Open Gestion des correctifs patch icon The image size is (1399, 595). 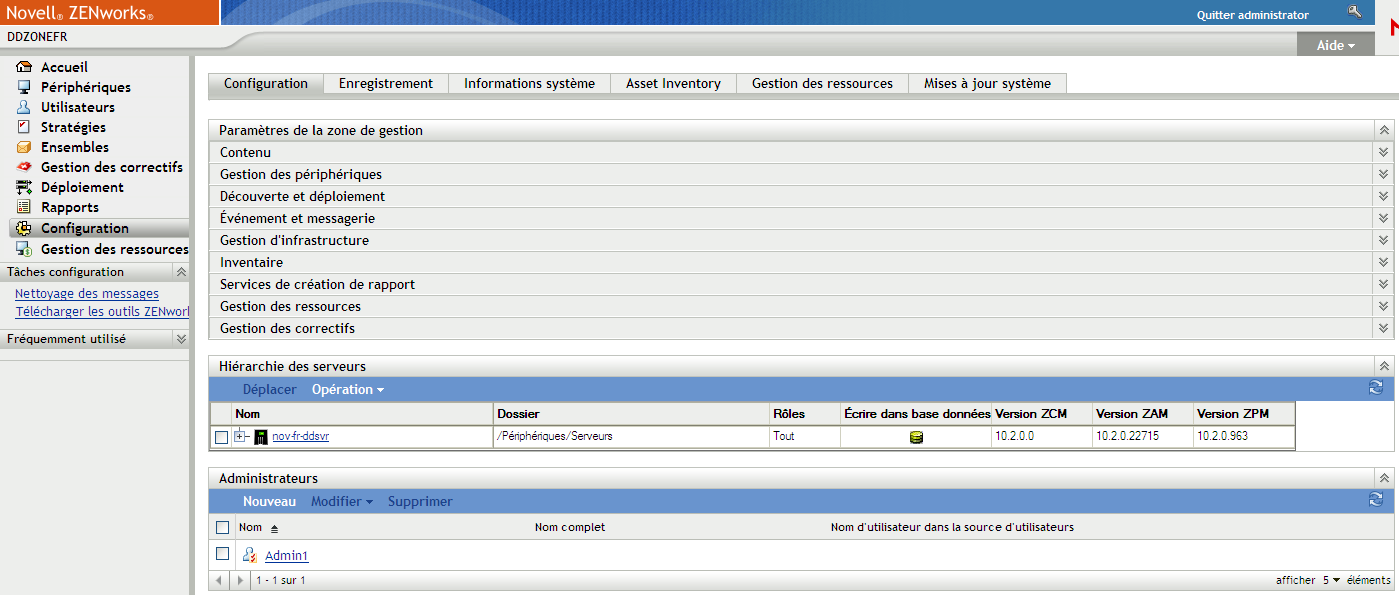tap(24, 166)
